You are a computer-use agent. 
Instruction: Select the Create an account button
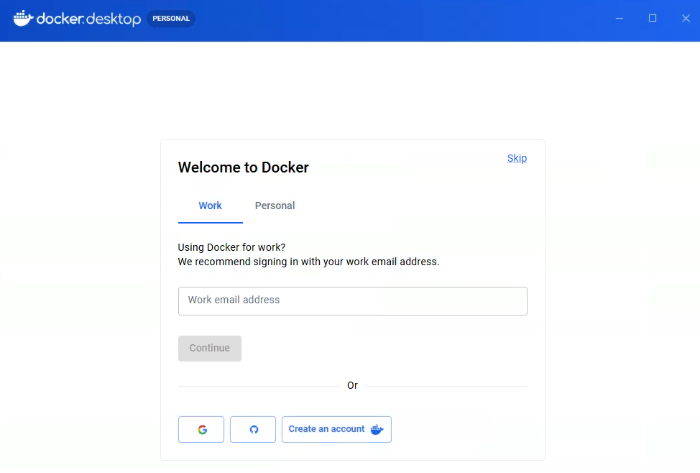click(337, 429)
